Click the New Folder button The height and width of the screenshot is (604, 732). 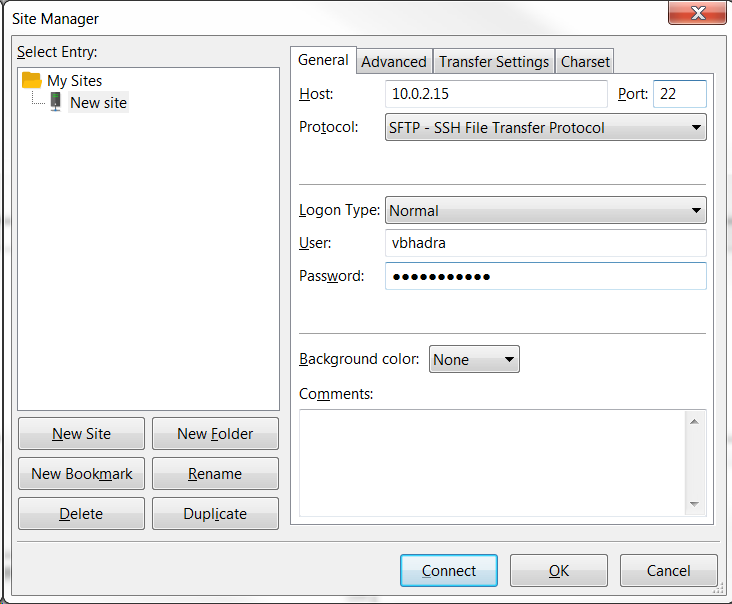215,434
